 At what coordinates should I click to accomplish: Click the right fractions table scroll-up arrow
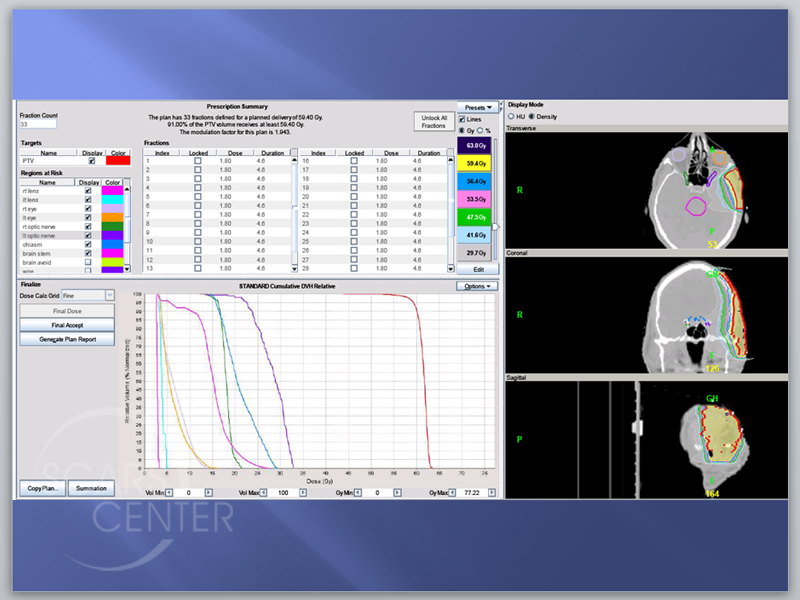451,160
